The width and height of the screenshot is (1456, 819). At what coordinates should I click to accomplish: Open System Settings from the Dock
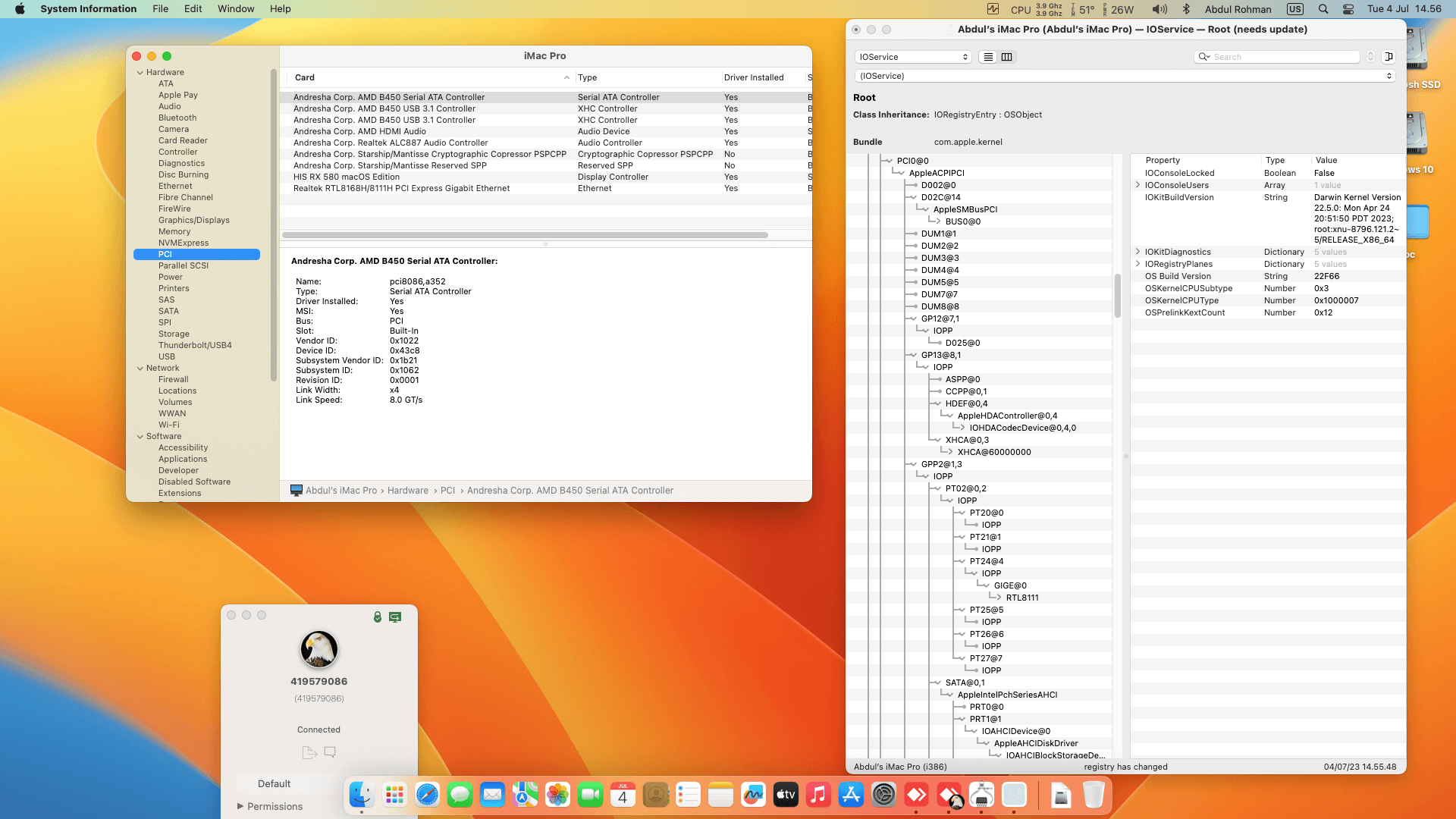coord(884,795)
